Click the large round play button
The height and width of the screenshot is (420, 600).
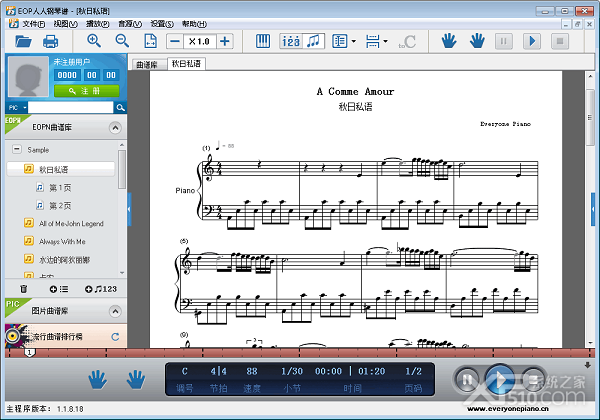(x=500, y=380)
